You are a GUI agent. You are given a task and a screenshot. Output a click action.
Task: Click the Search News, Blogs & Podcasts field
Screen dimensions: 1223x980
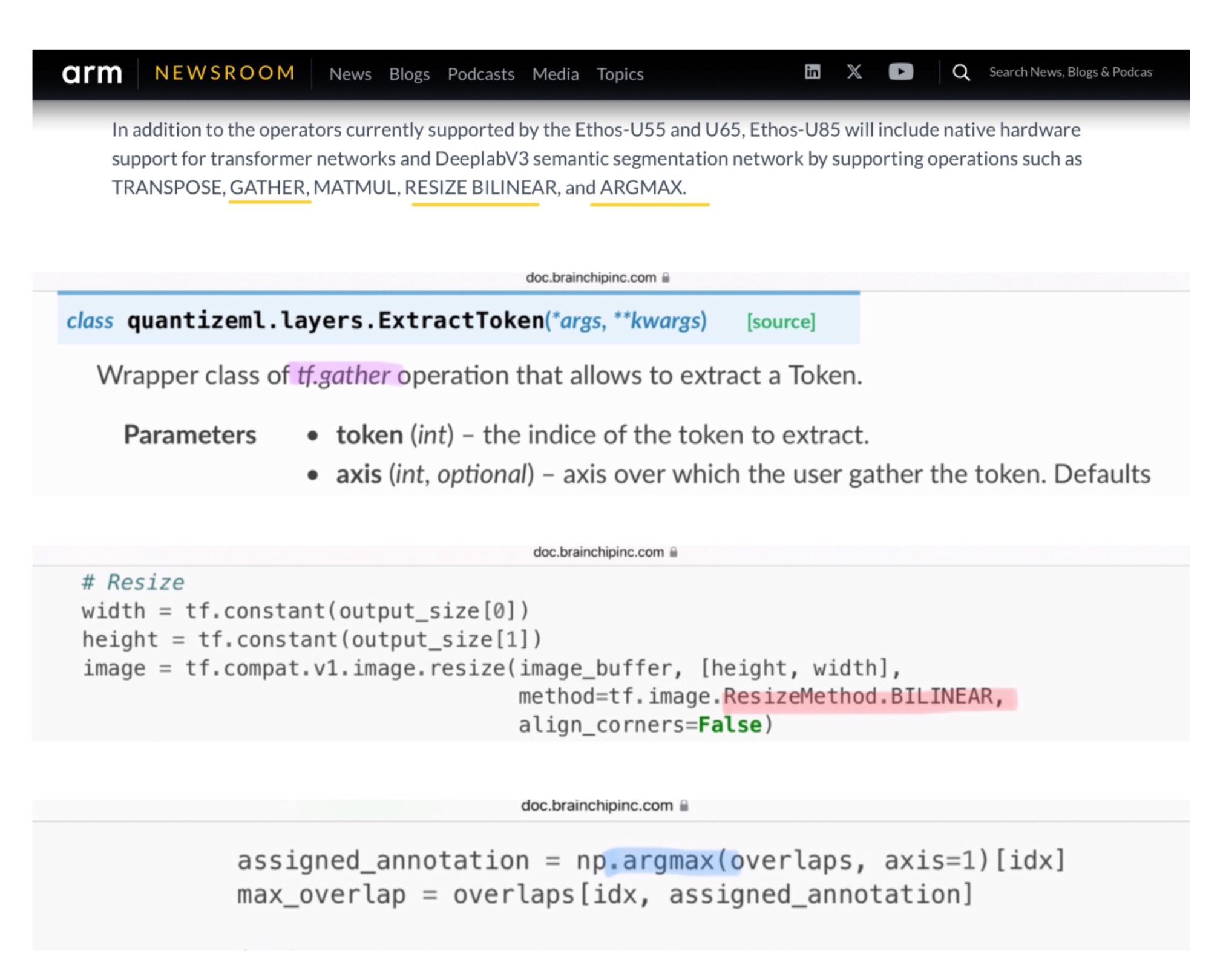coord(1070,72)
